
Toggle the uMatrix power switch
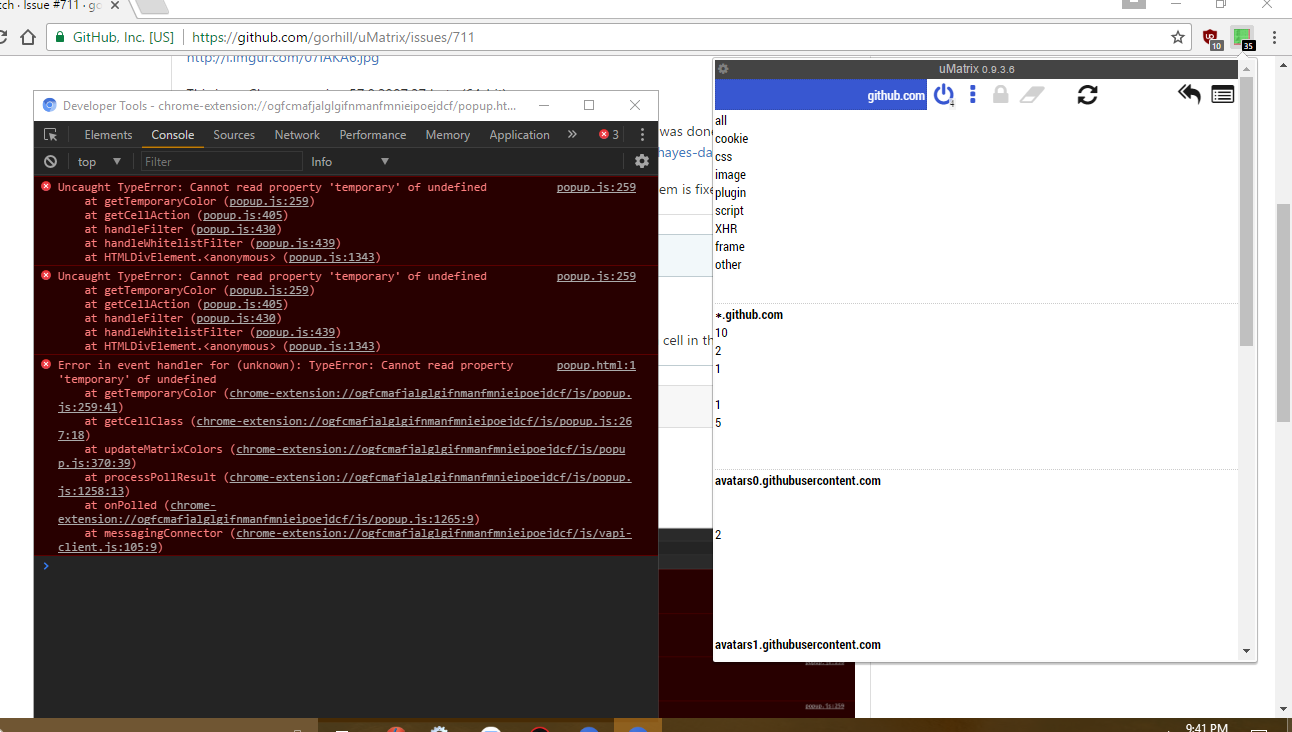(944, 95)
